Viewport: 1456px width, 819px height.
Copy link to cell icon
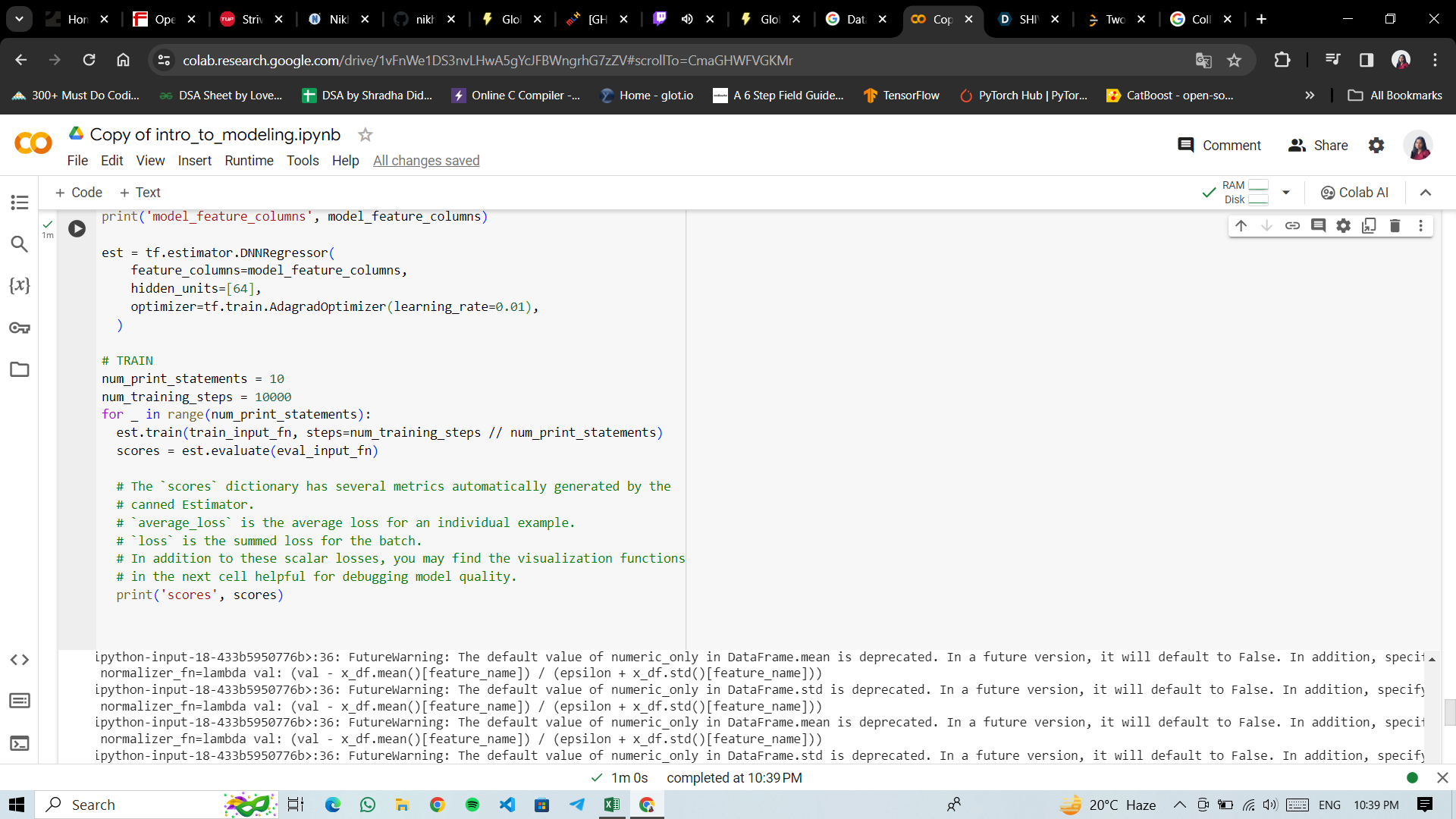pyautogui.click(x=1292, y=225)
